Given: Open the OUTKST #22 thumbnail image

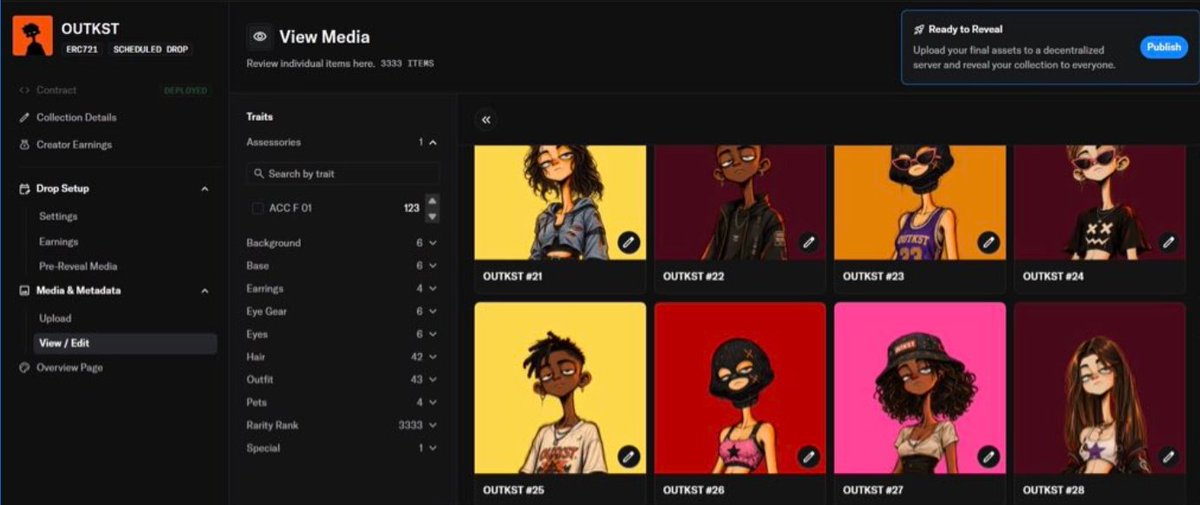Looking at the screenshot, I should pos(740,203).
